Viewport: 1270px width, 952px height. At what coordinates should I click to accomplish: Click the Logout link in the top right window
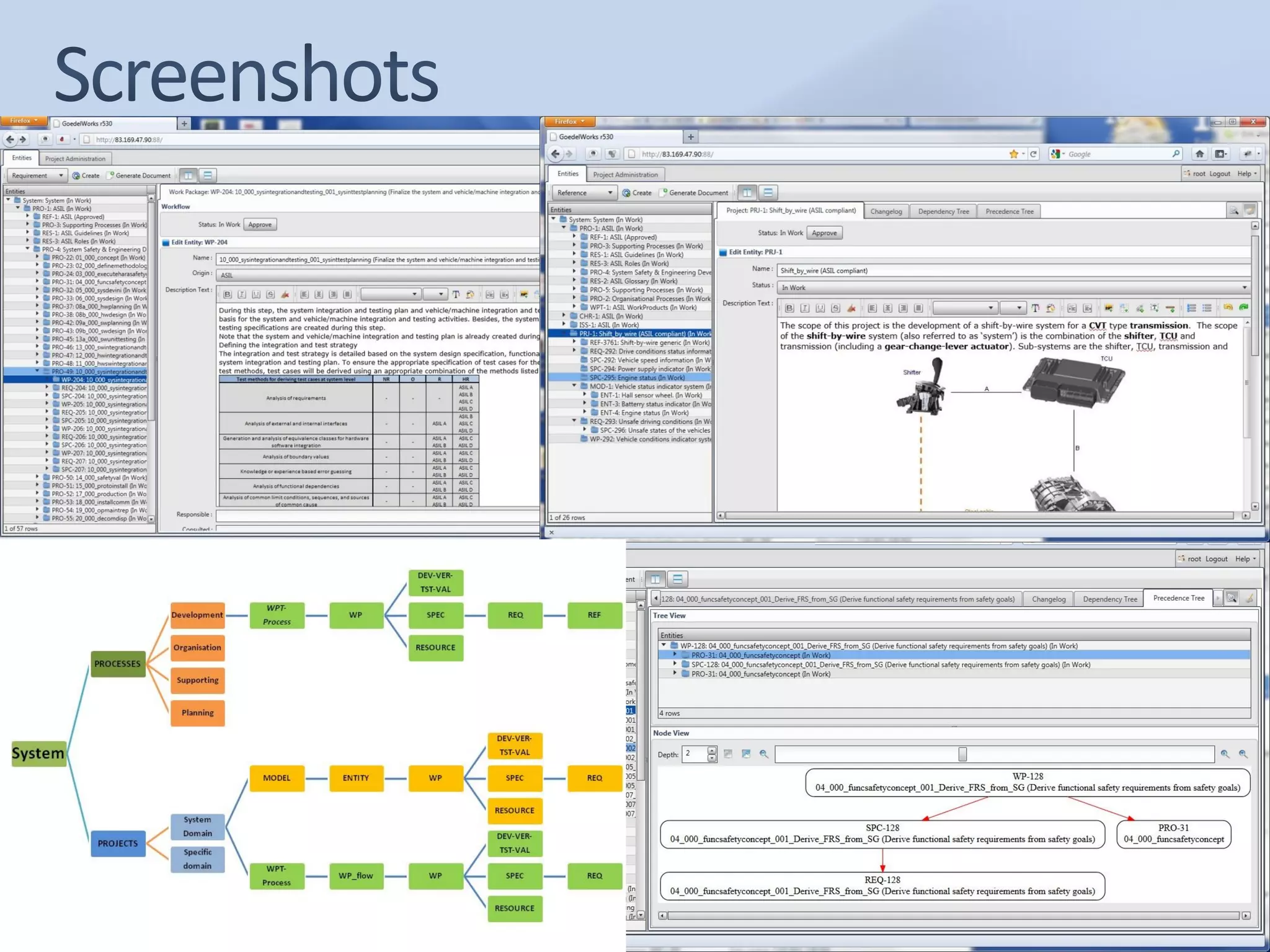pyautogui.click(x=1219, y=174)
